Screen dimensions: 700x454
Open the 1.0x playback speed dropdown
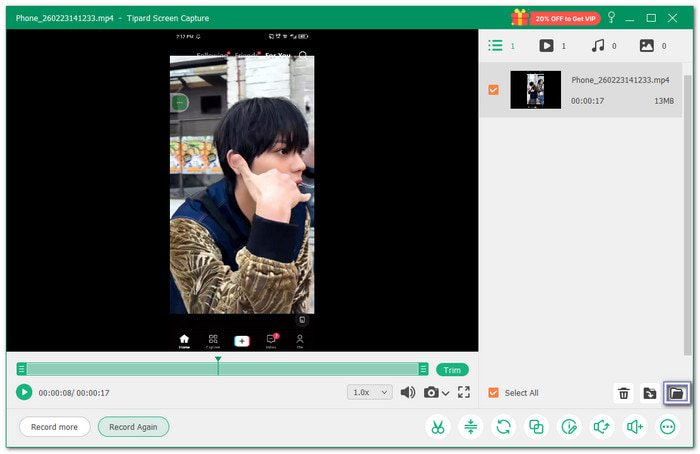pyautogui.click(x=369, y=392)
